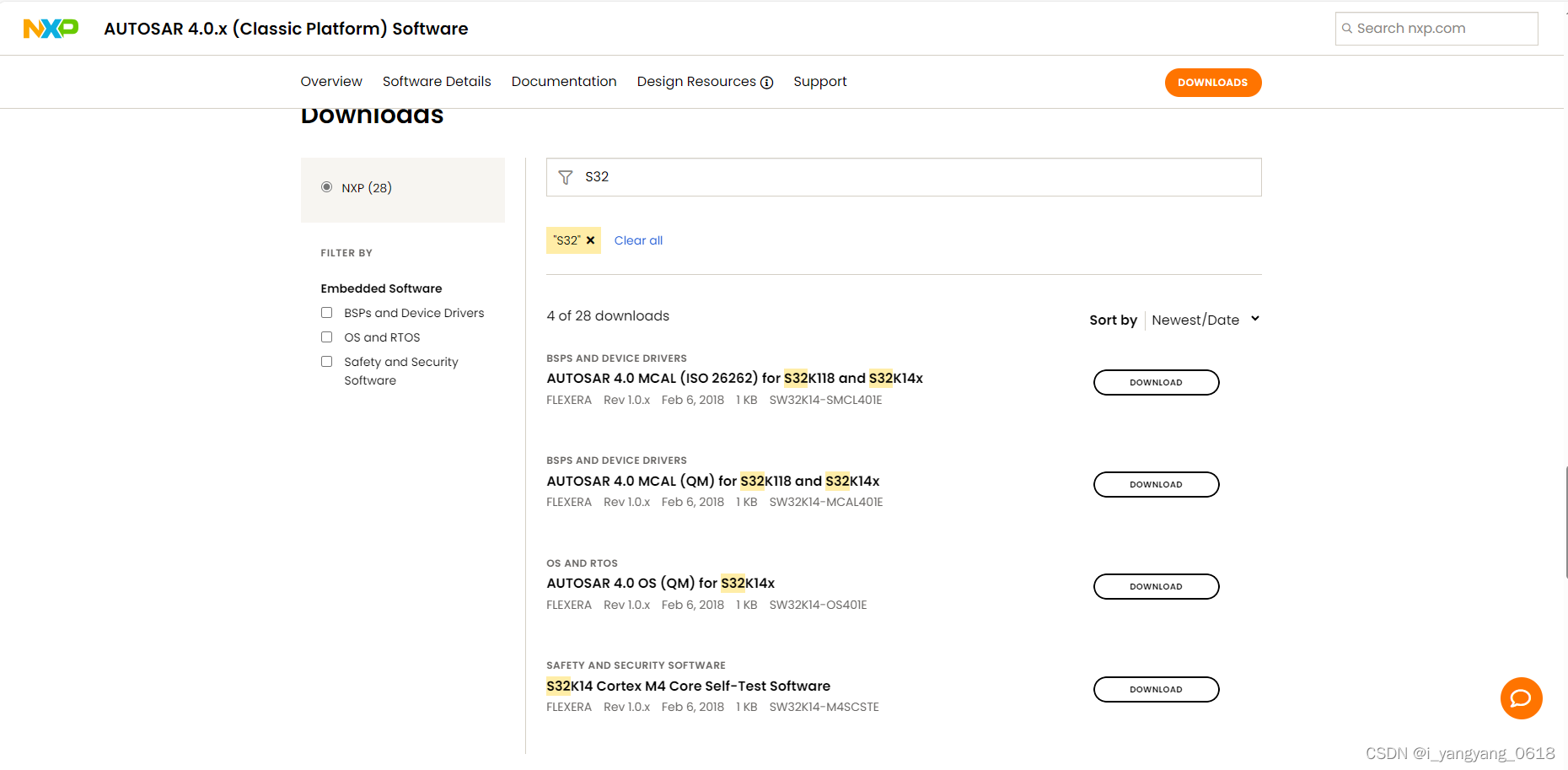Open AUTOSAR 4.0 MCAL (ISO 26262) title link
The image size is (1568, 770).
734,379
